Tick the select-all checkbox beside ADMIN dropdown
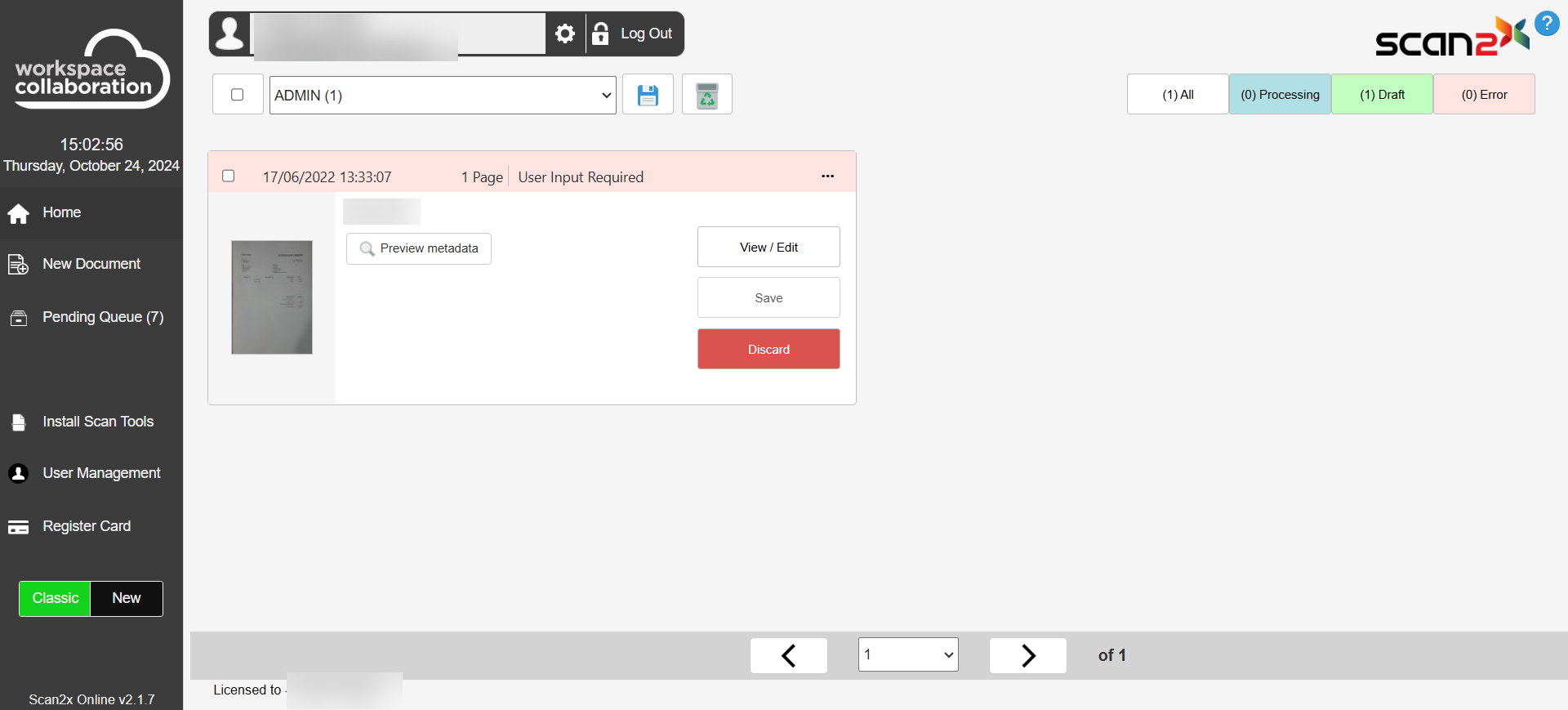 point(238,95)
